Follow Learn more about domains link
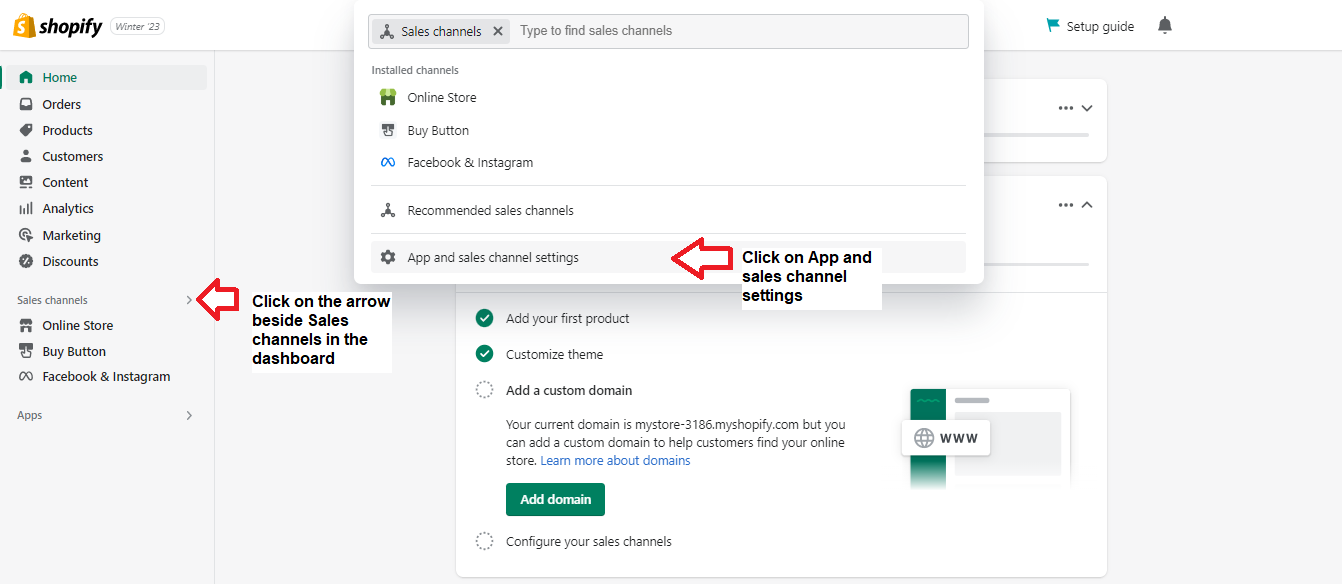This screenshot has width=1342, height=584. click(615, 461)
